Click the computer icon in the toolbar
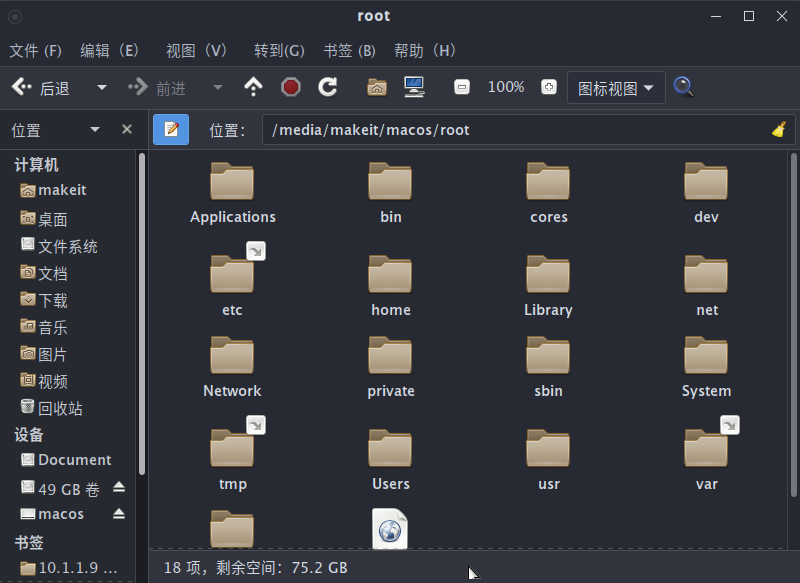This screenshot has height=583, width=800. pyautogui.click(x=415, y=87)
